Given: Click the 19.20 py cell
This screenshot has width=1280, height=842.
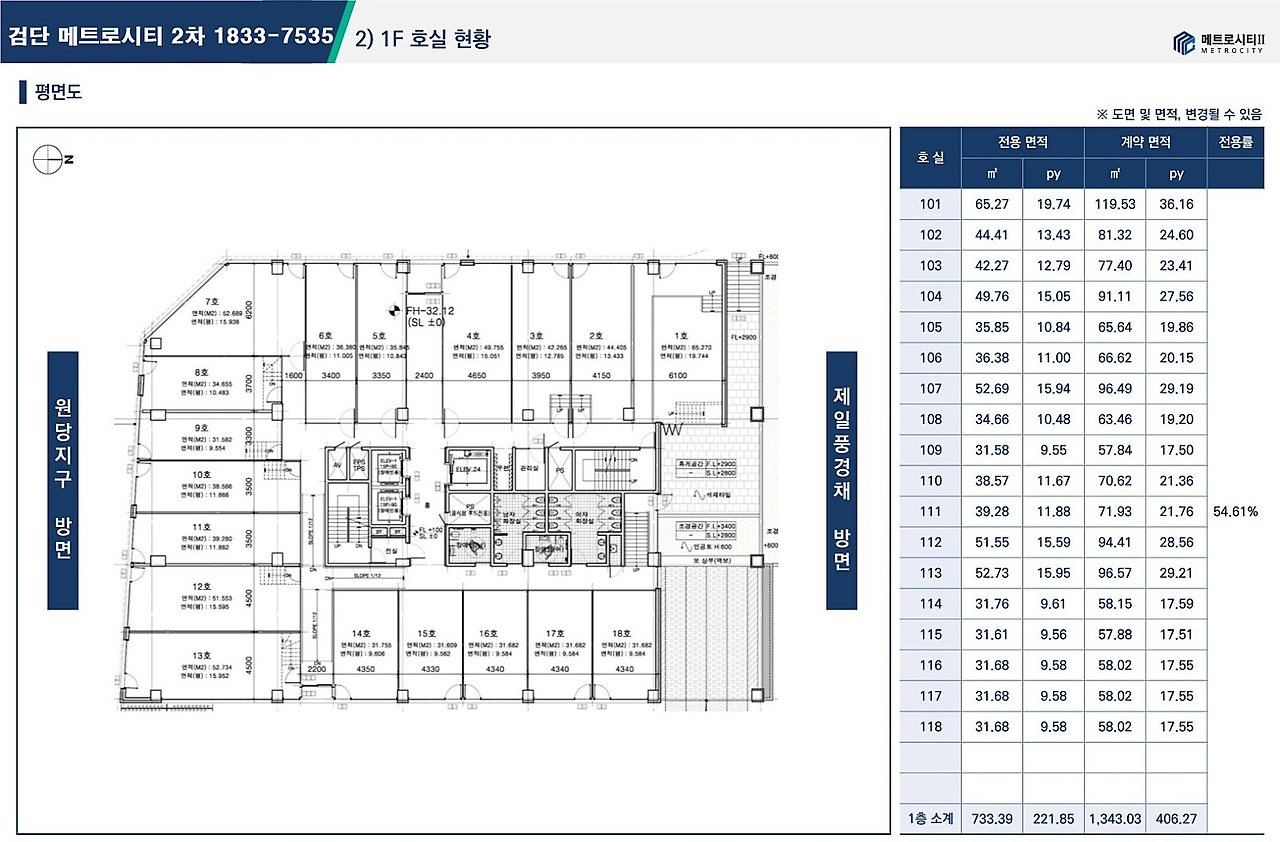Looking at the screenshot, I should [1176, 419].
